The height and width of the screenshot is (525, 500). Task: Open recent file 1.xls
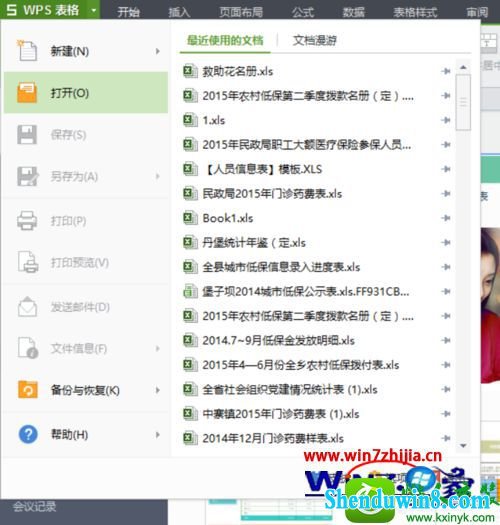coord(214,120)
